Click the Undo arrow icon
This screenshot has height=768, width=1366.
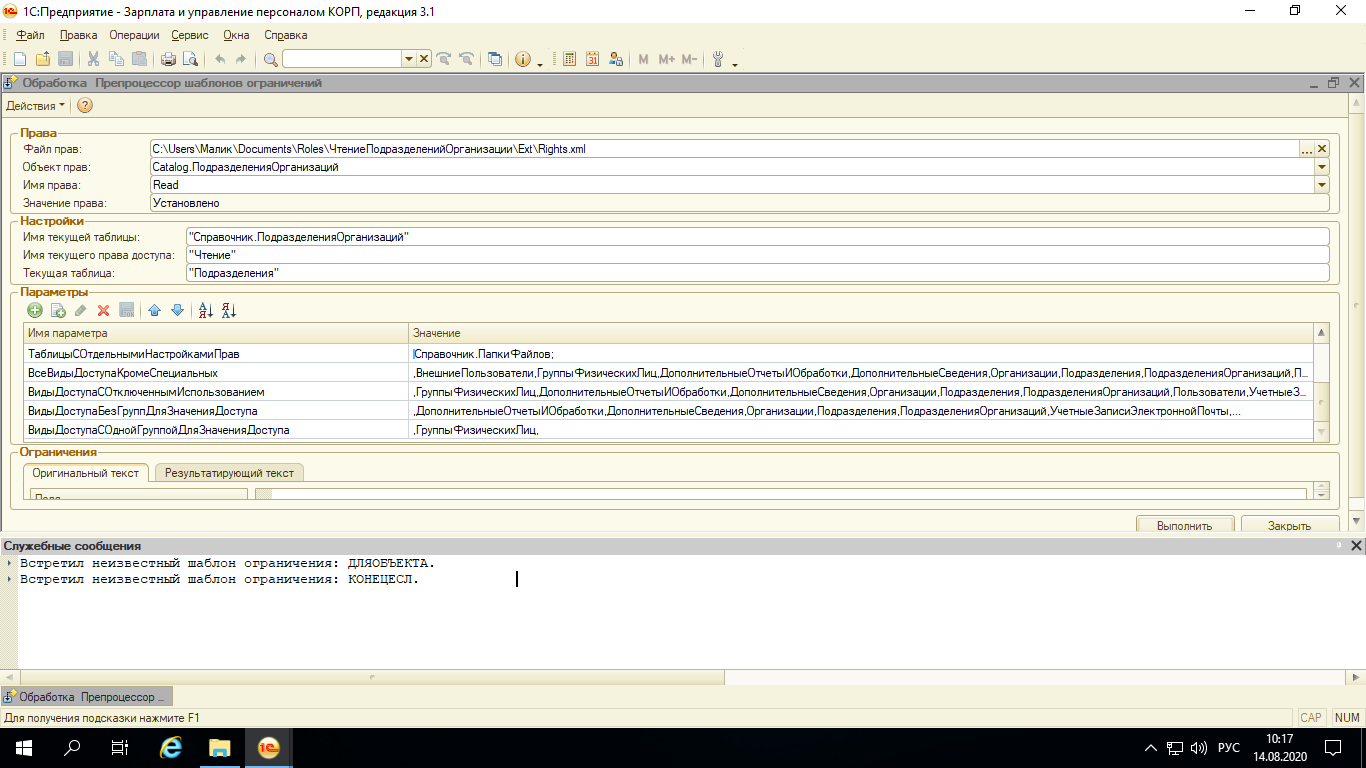[x=220, y=60]
